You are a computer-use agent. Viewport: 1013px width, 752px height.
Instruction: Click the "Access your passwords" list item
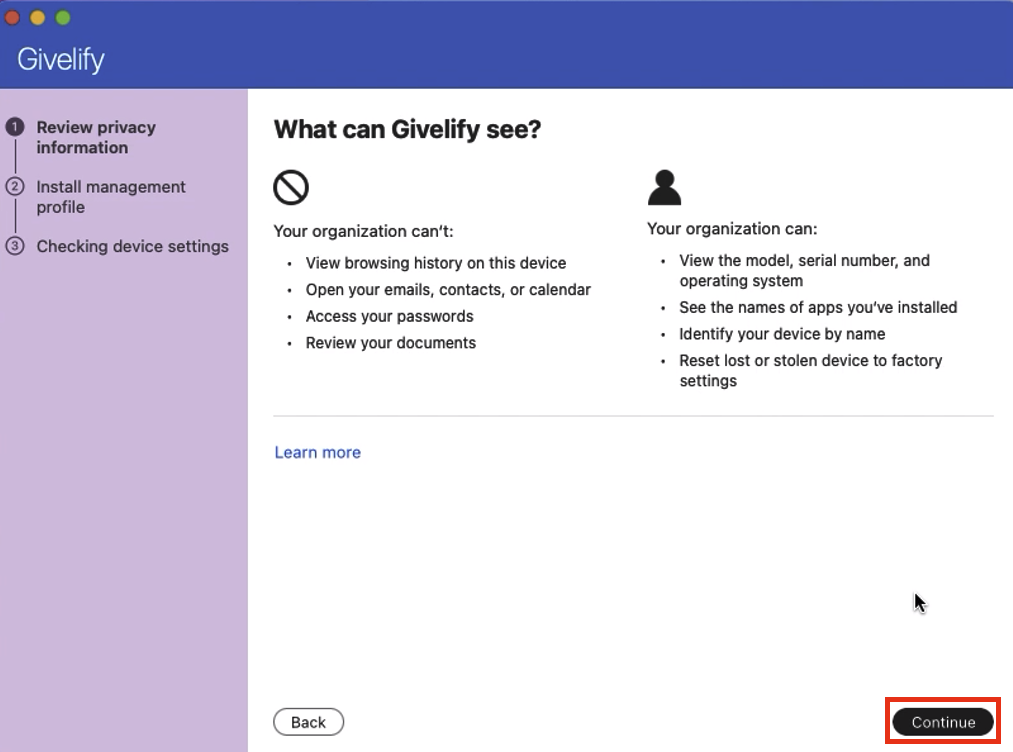pos(389,316)
